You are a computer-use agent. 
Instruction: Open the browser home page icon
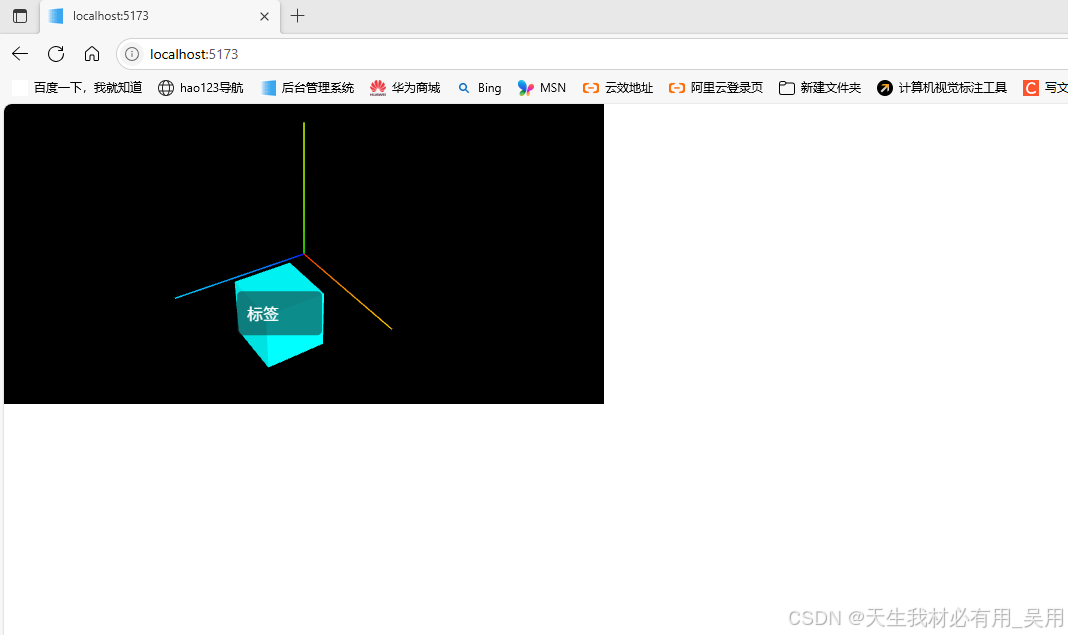click(92, 54)
